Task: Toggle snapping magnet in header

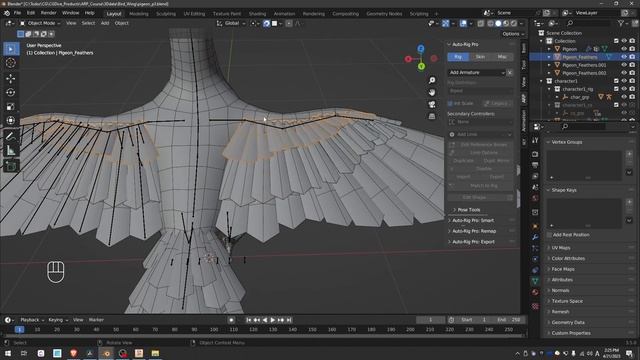Action: (266, 23)
